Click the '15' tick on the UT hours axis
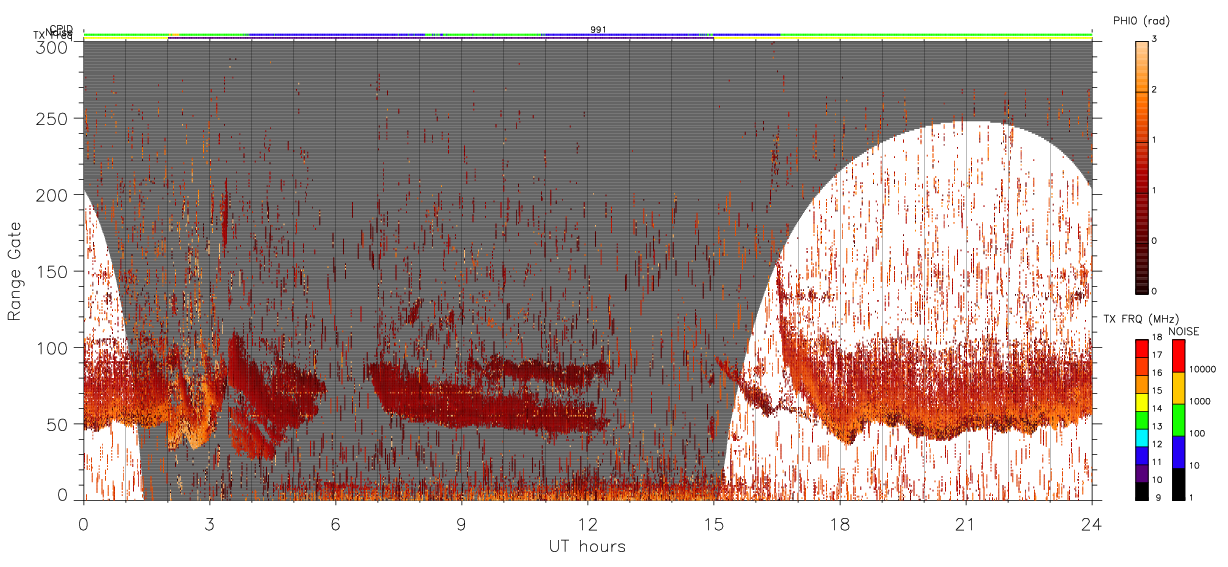 (713, 523)
